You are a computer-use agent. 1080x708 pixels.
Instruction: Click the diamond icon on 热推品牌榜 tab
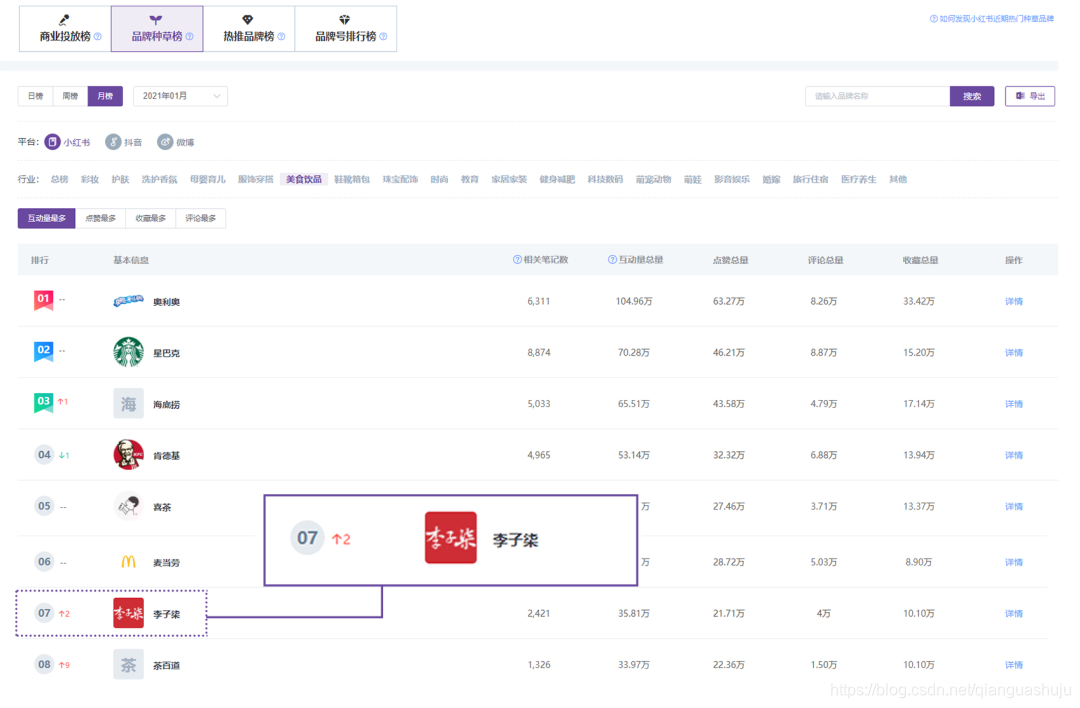click(x=247, y=20)
